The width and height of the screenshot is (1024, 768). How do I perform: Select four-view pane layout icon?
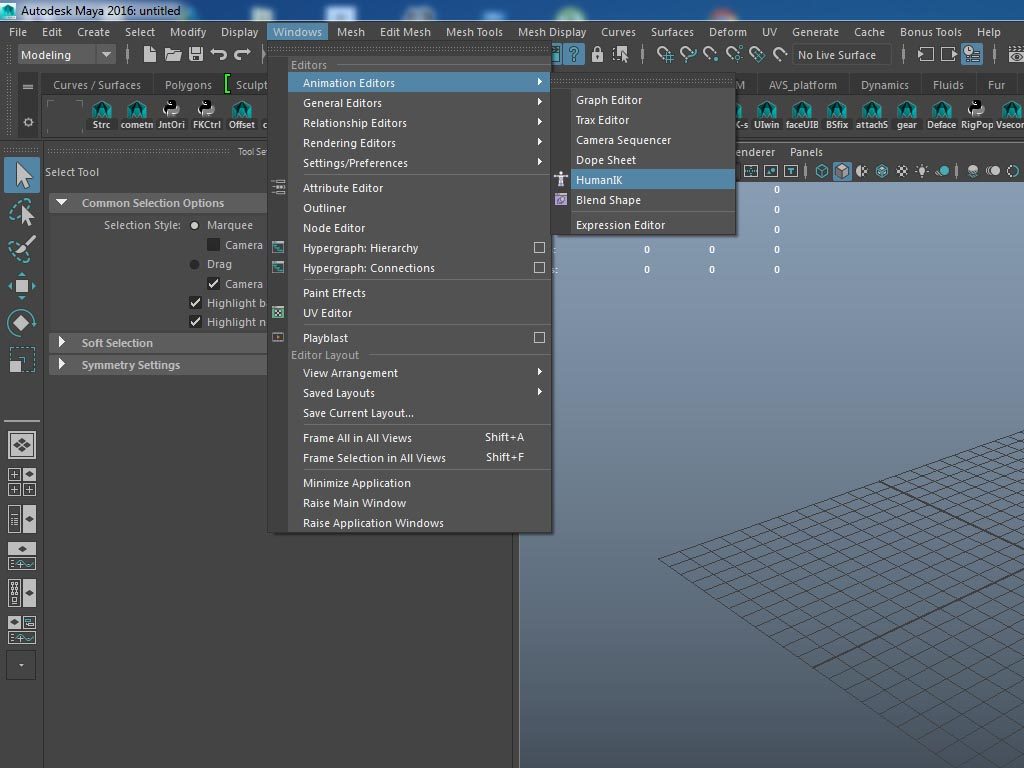22,482
